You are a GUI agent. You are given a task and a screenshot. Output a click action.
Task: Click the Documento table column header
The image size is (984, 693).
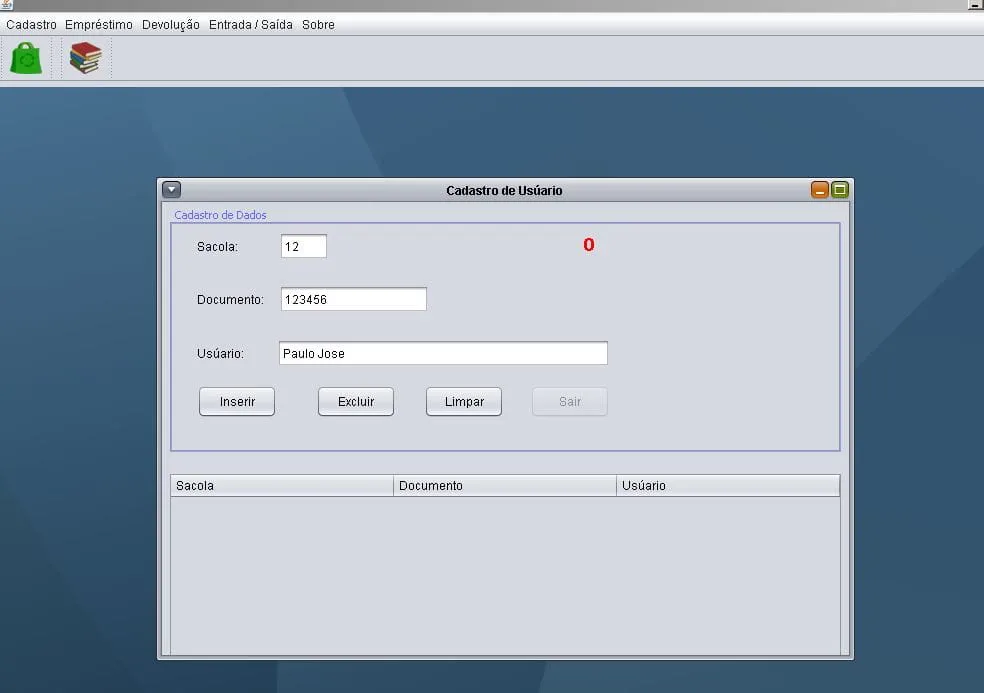click(505, 486)
